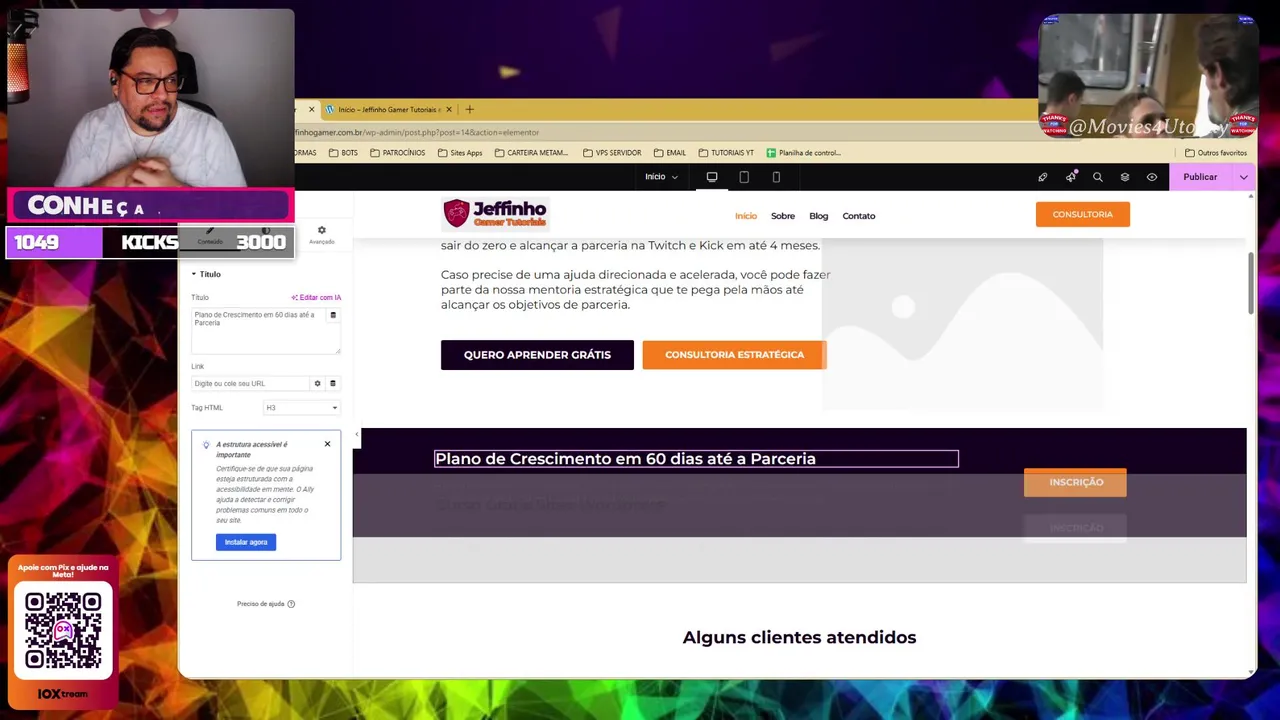
Task: Open the Avançado tab gear
Action: [321, 234]
